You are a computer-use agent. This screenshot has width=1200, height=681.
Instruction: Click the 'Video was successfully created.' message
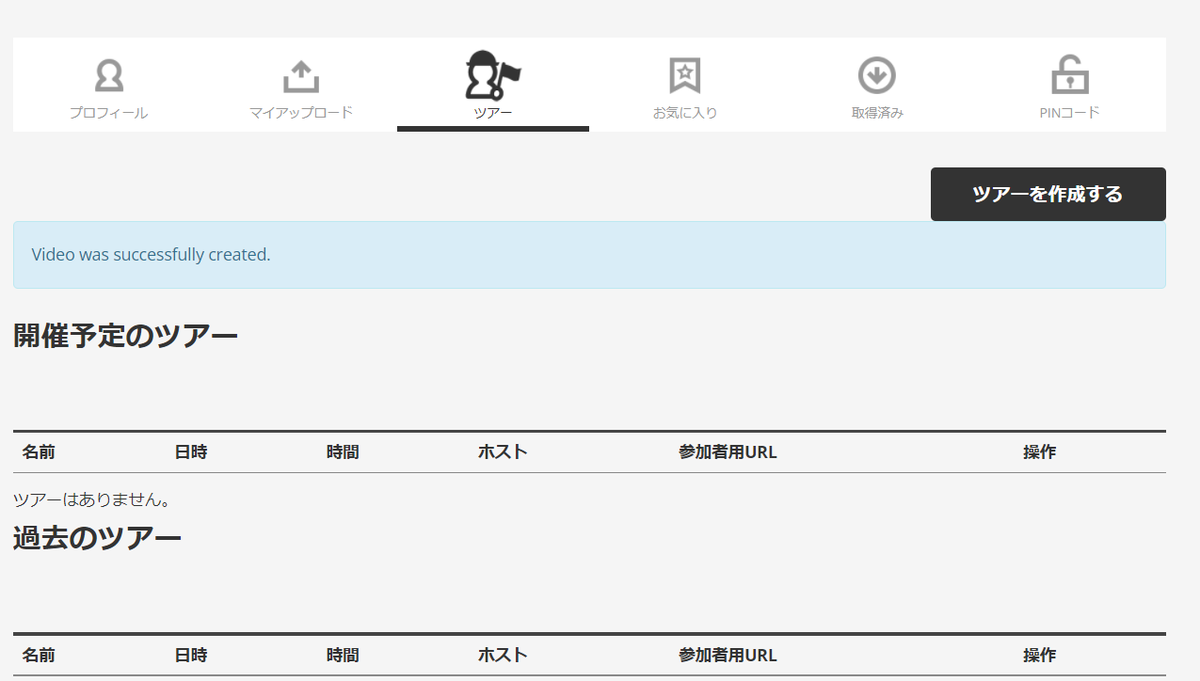coord(151,255)
